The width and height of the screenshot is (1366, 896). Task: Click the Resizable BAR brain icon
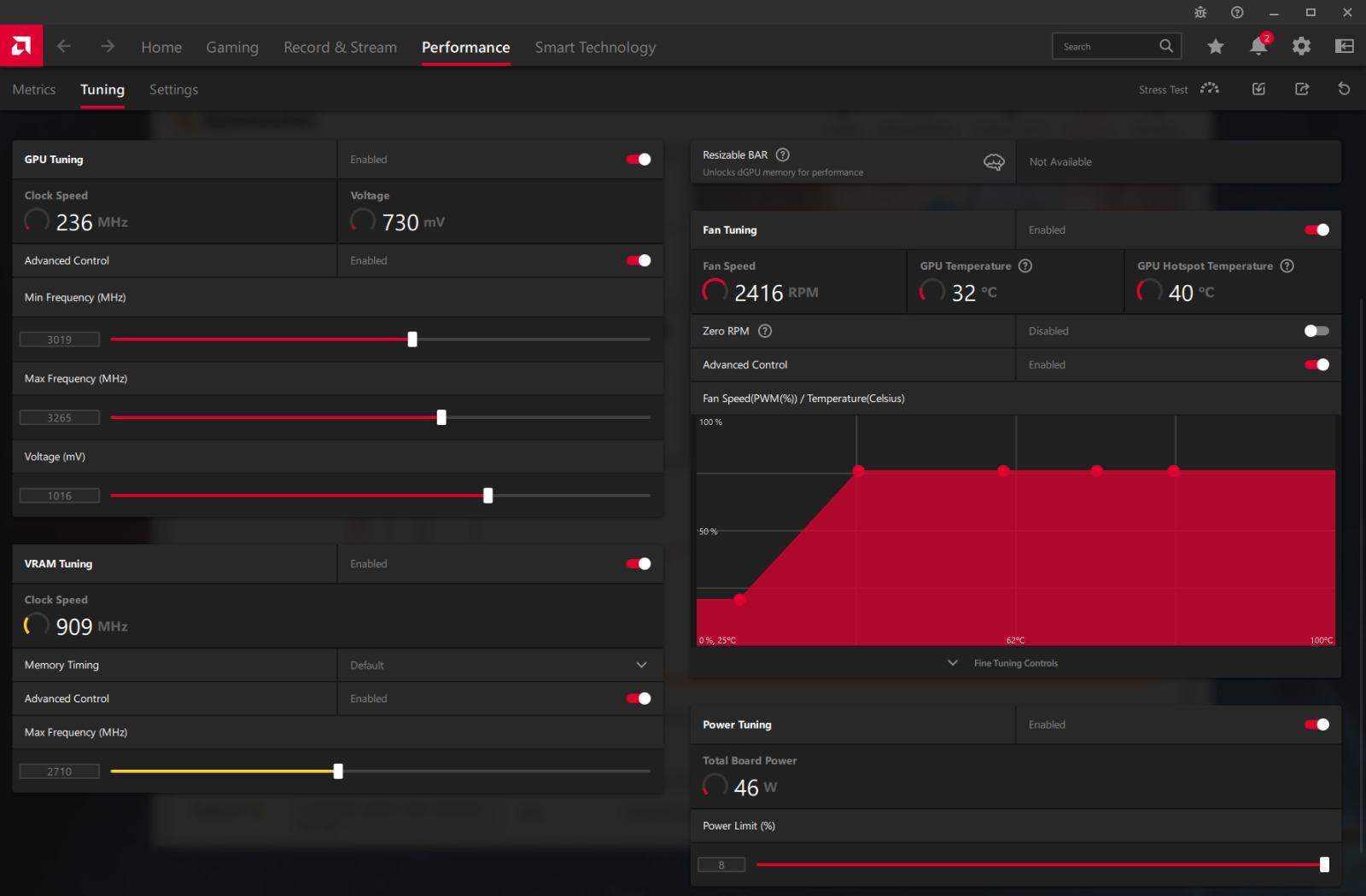994,162
